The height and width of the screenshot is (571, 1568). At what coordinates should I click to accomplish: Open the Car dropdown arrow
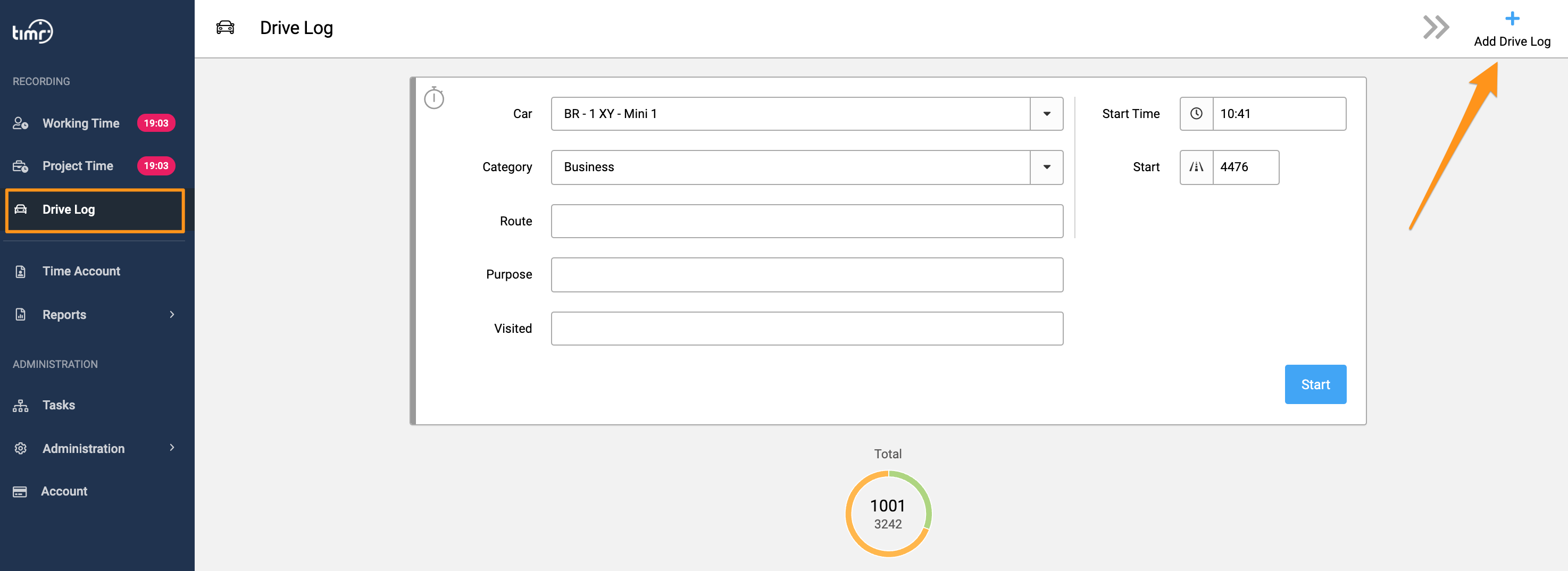tap(1046, 114)
